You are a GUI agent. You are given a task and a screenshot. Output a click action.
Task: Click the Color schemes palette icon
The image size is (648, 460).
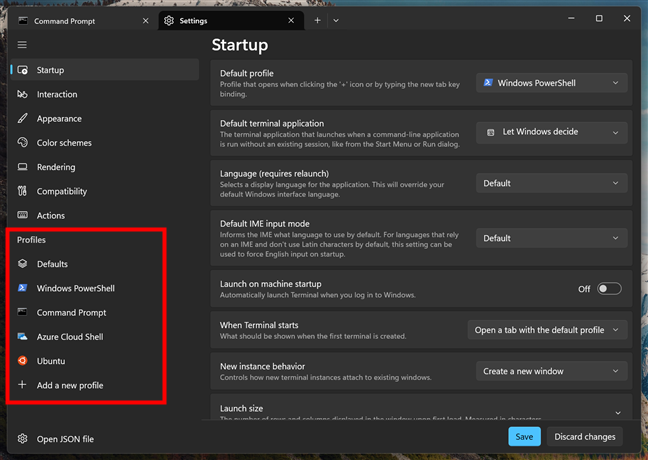[22, 143]
